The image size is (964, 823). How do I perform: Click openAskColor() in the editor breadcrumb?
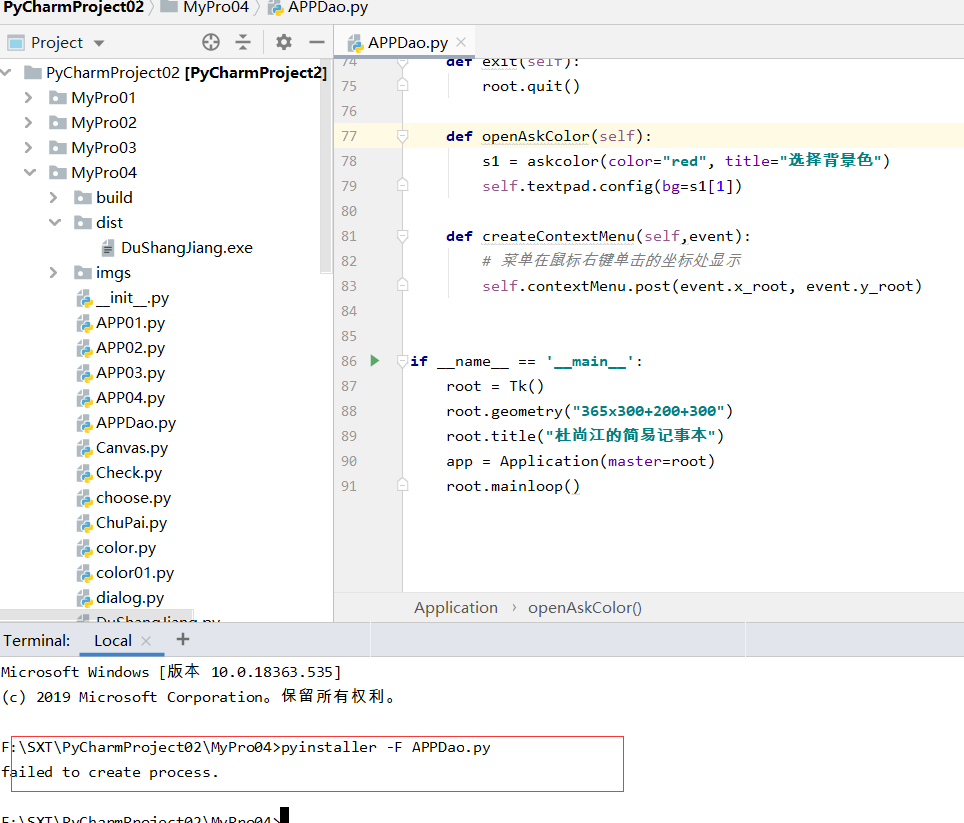(585, 608)
